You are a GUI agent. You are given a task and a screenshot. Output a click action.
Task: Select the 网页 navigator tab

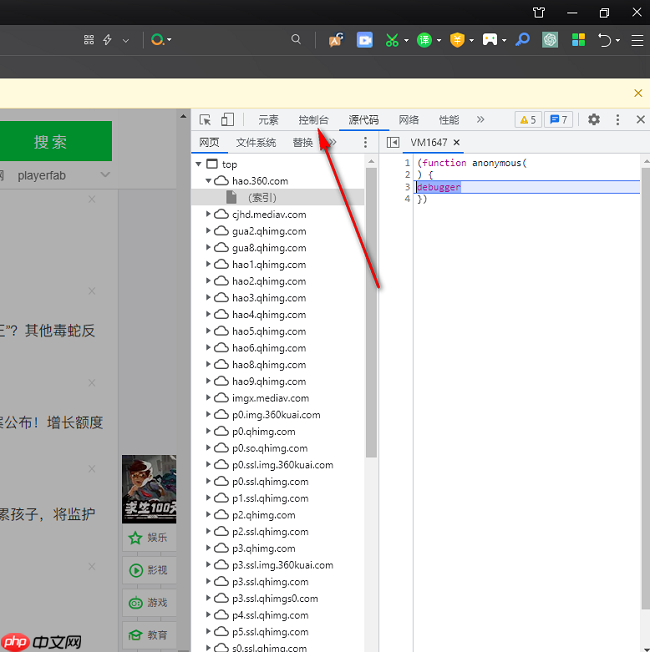click(209, 143)
